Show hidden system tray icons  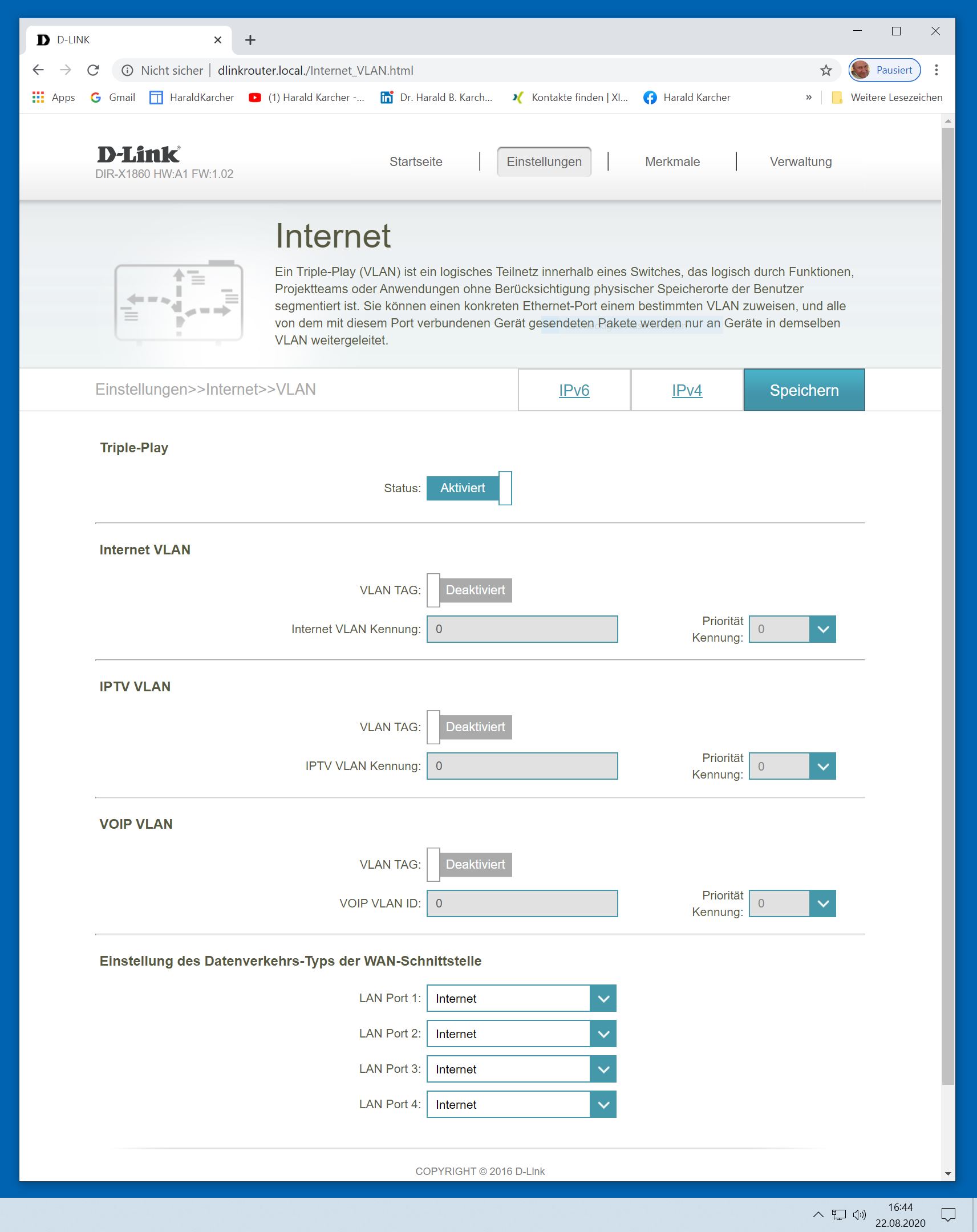tap(818, 1214)
